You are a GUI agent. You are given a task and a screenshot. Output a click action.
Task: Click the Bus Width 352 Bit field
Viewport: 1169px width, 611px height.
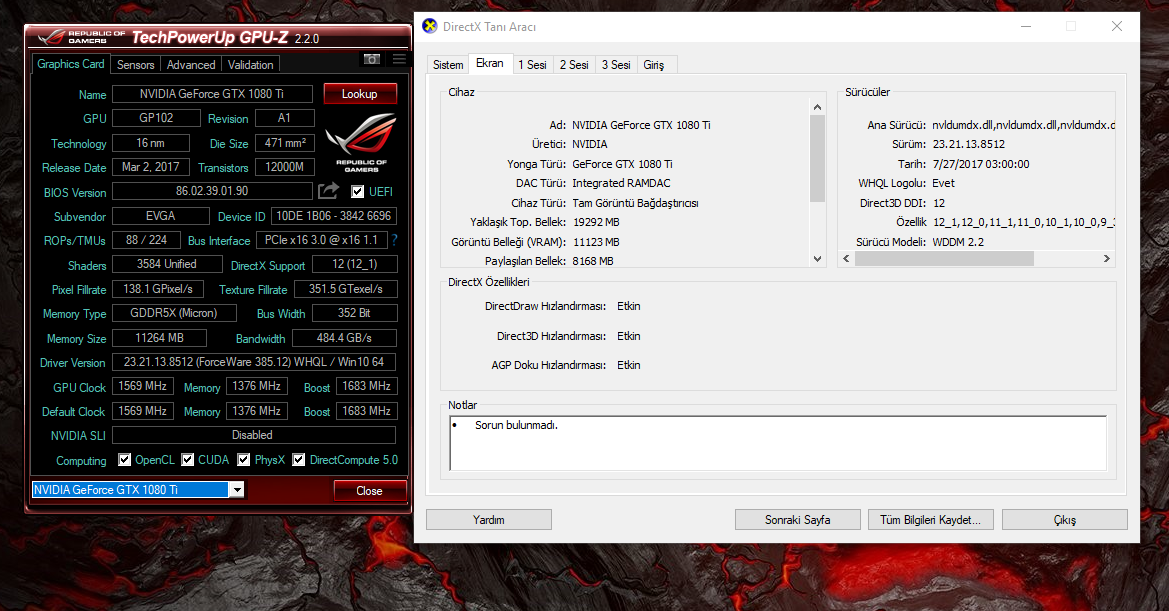(x=354, y=313)
